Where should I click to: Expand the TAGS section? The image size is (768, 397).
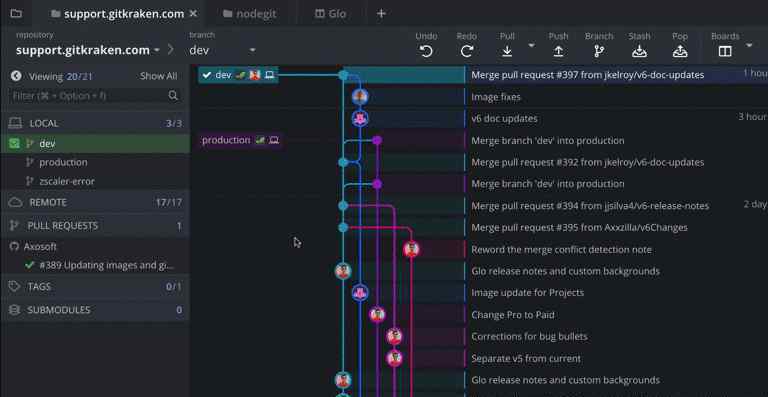click(96, 286)
